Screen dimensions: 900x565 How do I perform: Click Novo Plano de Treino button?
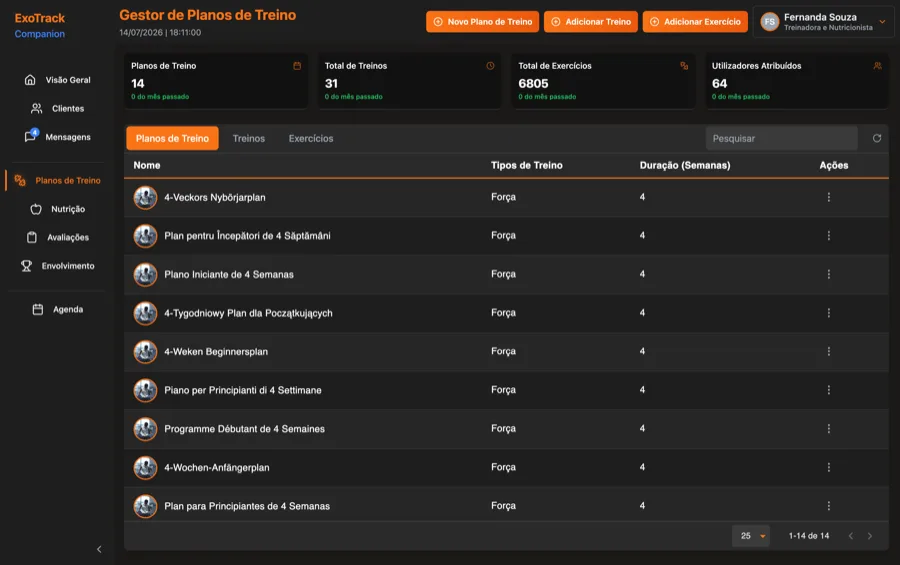pos(482,22)
